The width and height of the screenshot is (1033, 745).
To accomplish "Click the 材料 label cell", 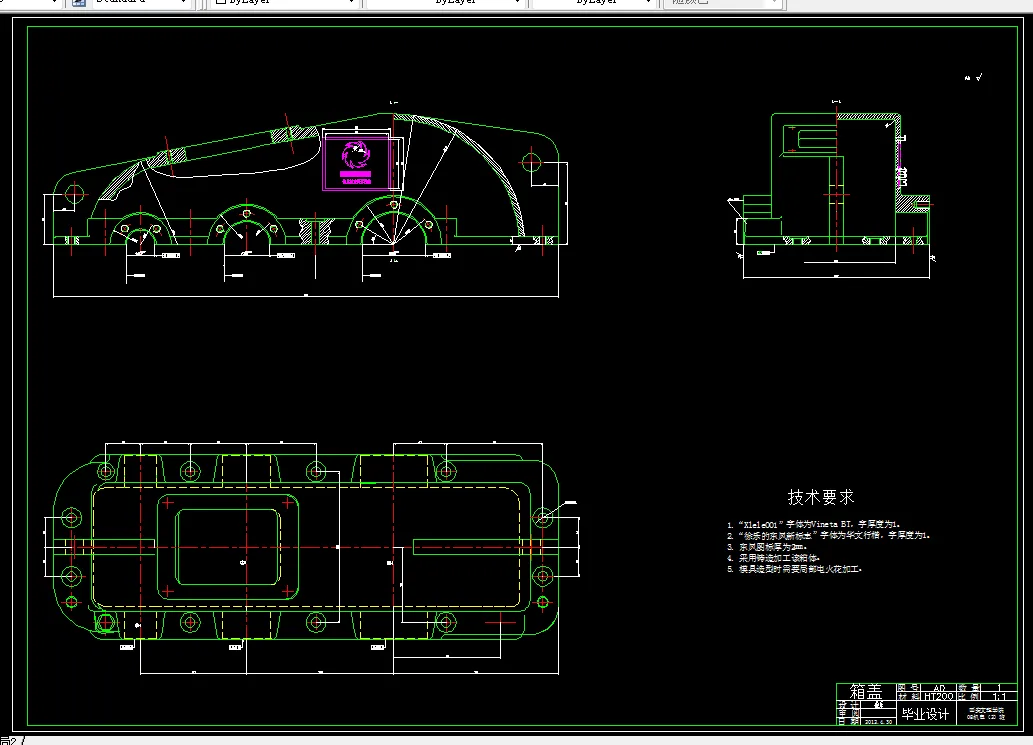I will (908, 696).
